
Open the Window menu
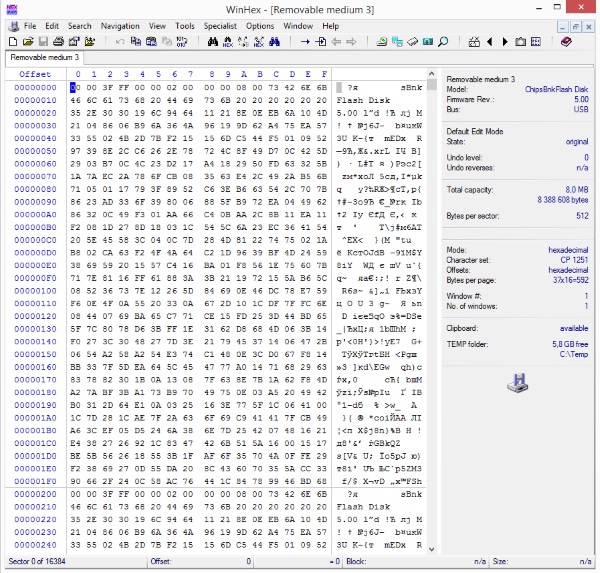pyautogui.click(x=298, y=26)
